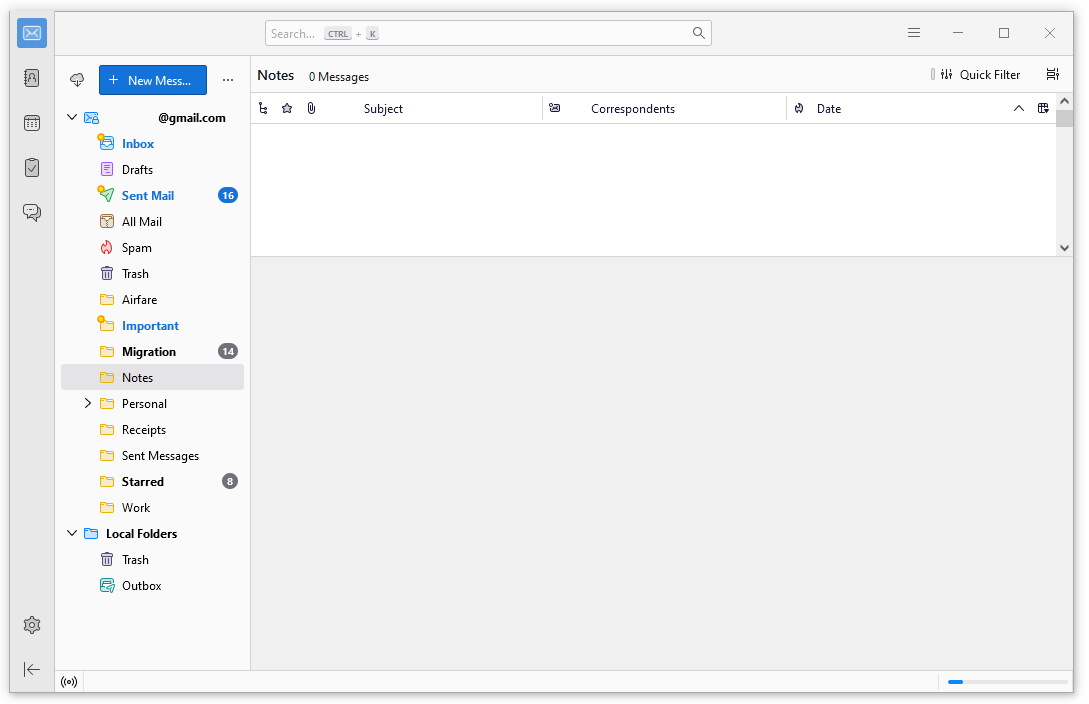
Task: Click the activity progress bar in status bar
Action: point(1007,682)
